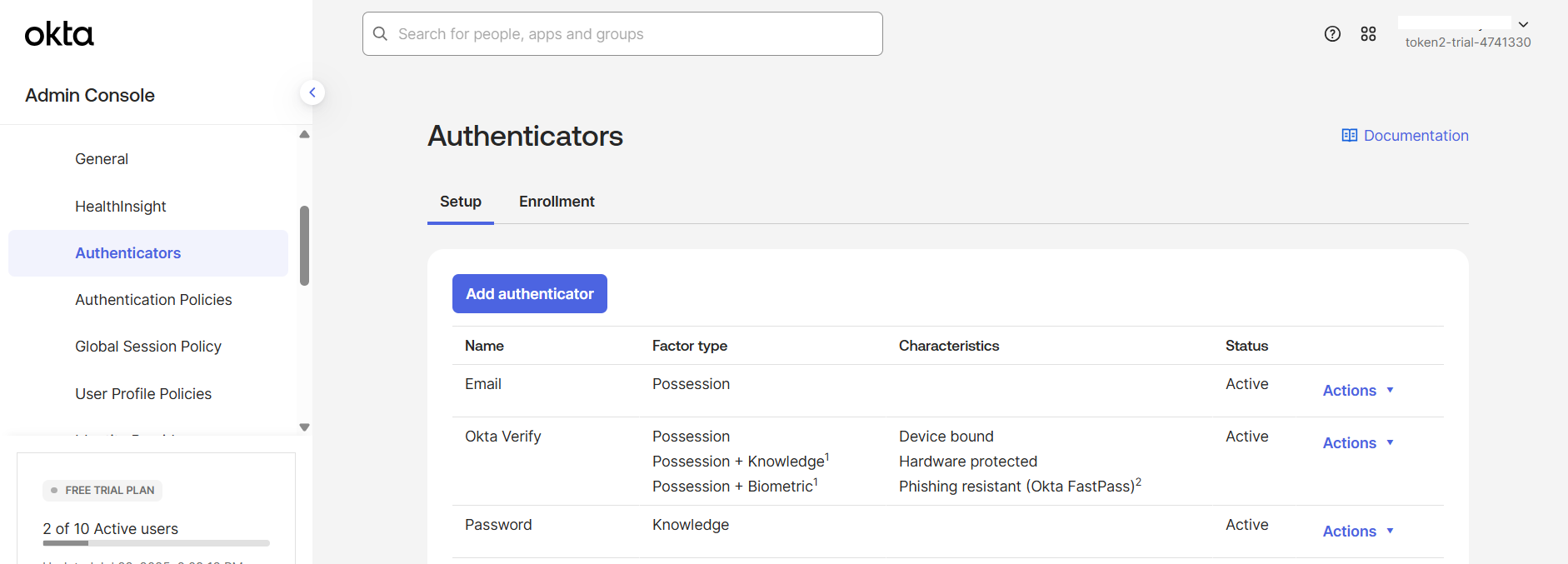This screenshot has width=1568, height=564.
Task: Click the search magnifier icon
Action: 381,34
